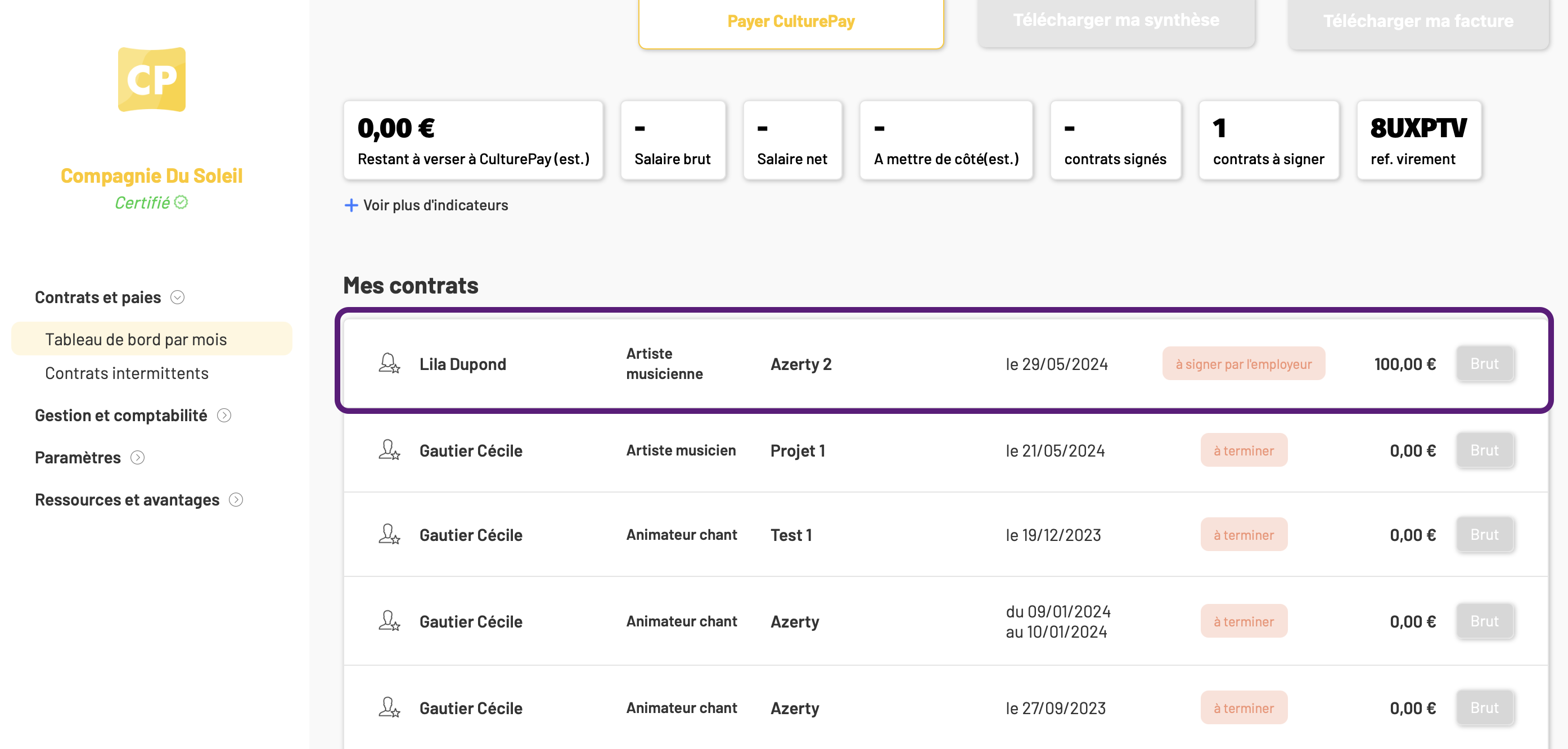
Task: Expand the Ressources et avantages menu
Action: click(x=236, y=499)
